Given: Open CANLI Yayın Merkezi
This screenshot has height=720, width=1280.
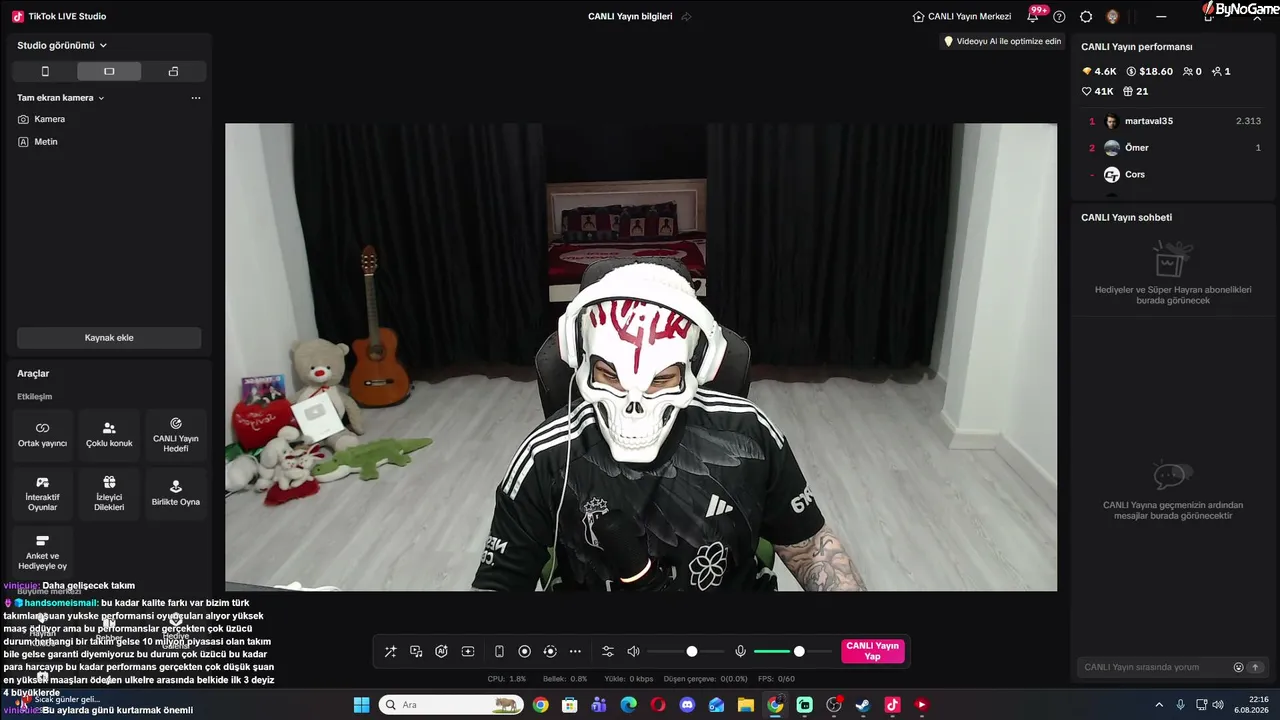Looking at the screenshot, I should [962, 16].
